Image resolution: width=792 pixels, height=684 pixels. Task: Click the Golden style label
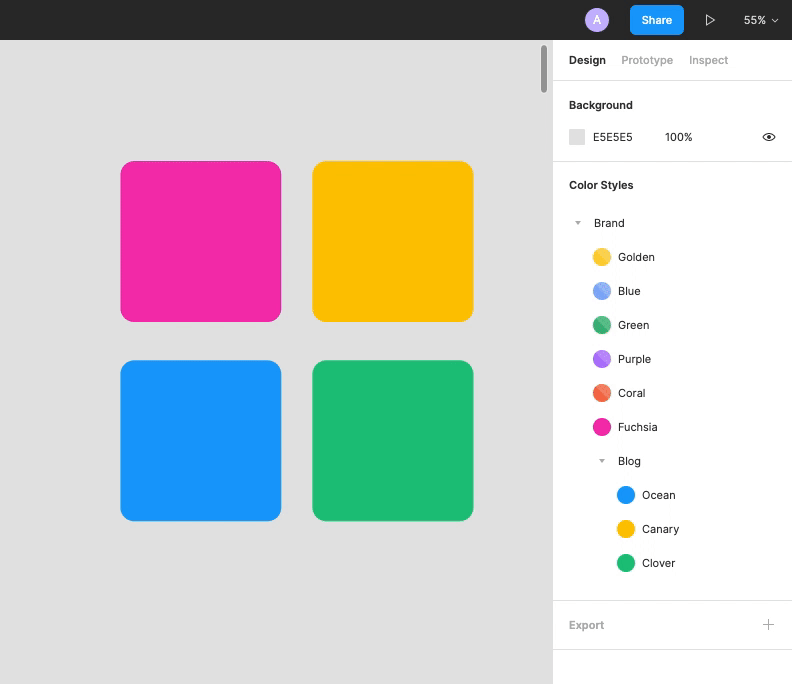pyautogui.click(x=636, y=257)
